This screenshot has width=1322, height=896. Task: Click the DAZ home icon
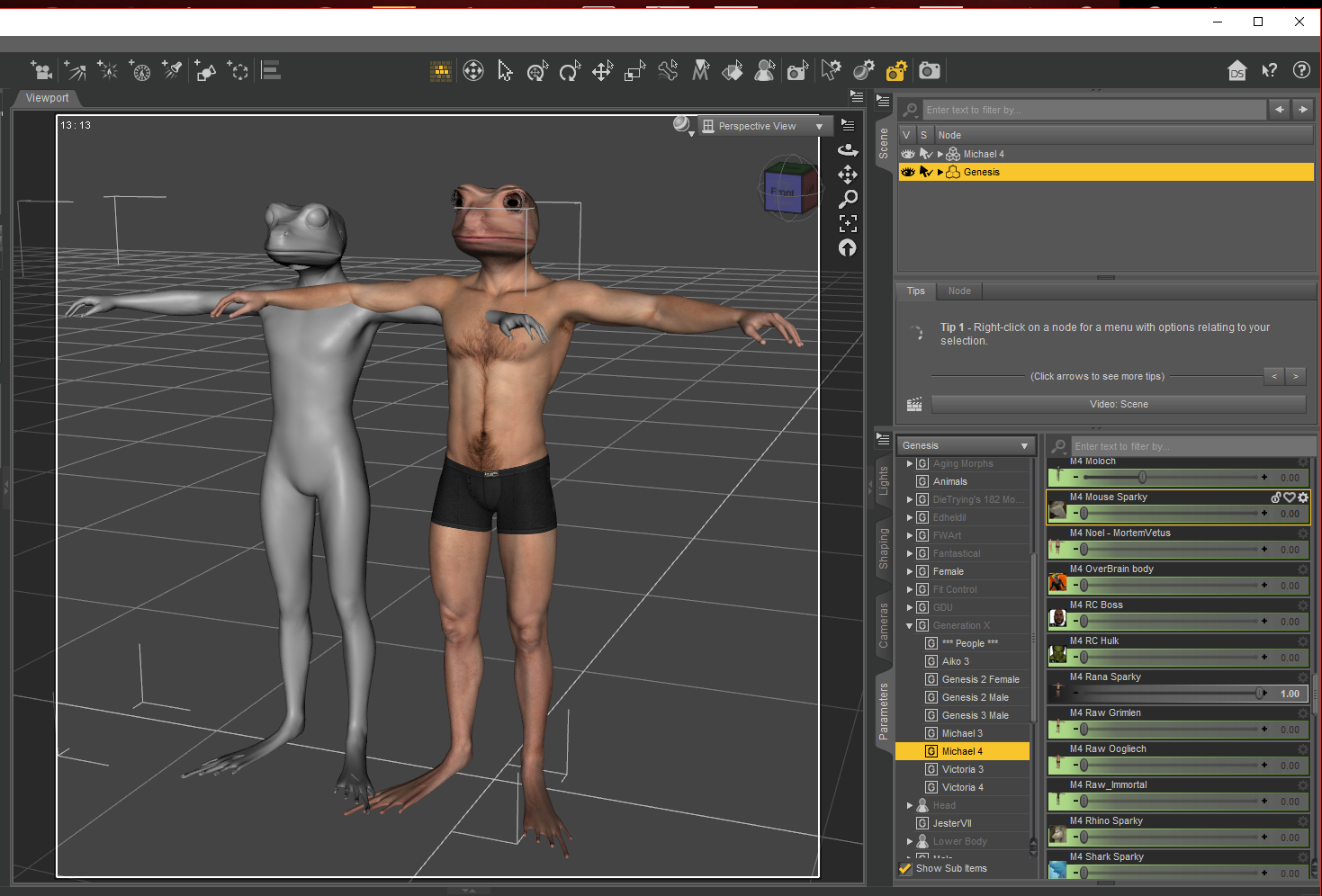click(1237, 71)
